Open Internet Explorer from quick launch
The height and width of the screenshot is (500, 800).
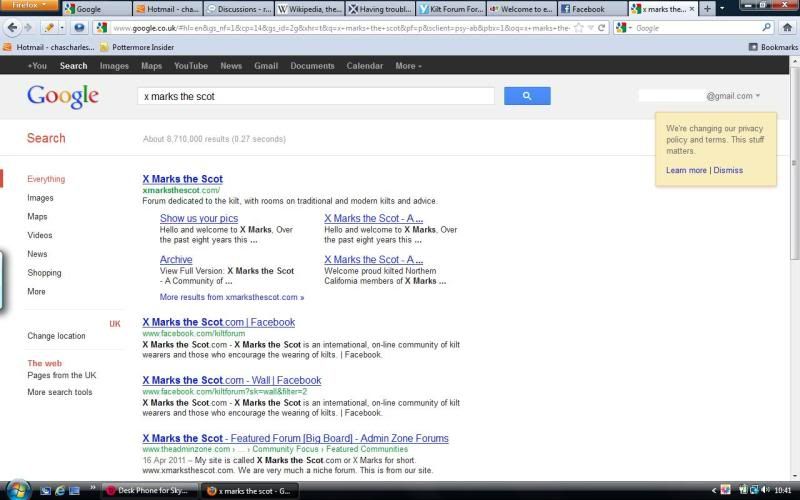(x=60, y=491)
